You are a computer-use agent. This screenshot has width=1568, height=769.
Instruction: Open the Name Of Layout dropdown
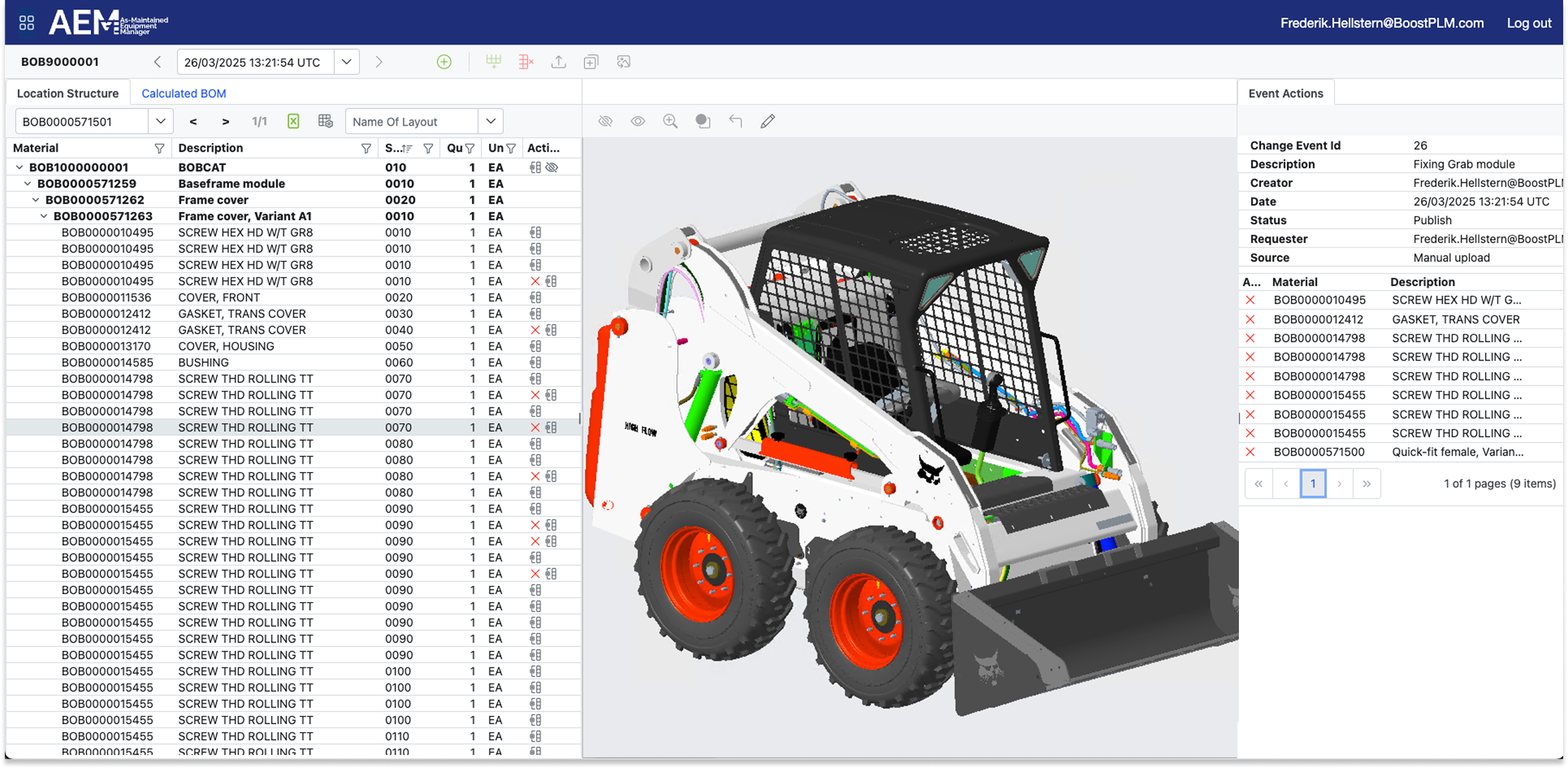[x=491, y=121]
